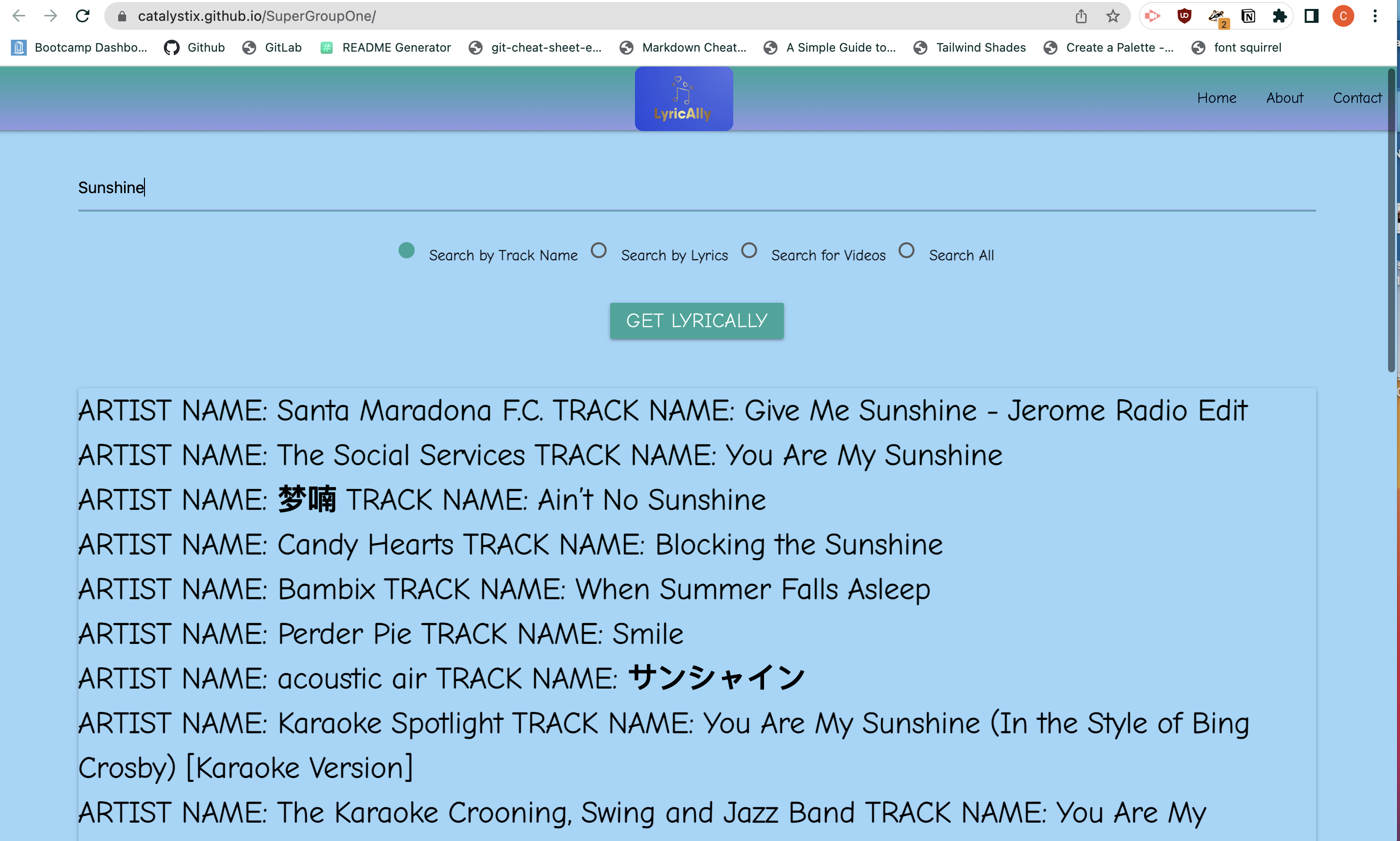Open Chrome three-dot menu

[1375, 16]
